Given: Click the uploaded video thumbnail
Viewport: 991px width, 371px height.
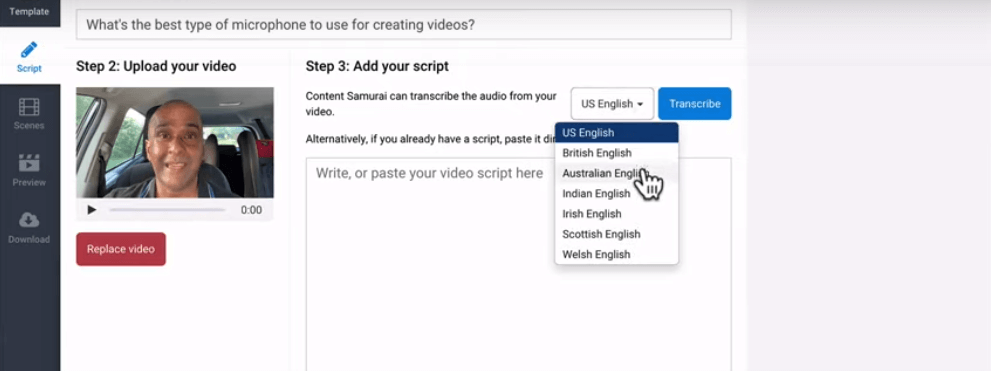Looking at the screenshot, I should click(x=175, y=142).
